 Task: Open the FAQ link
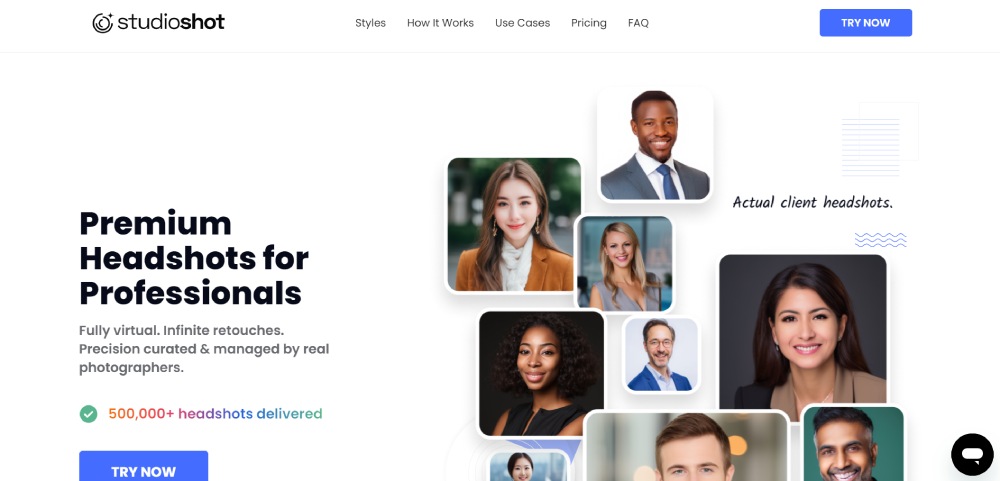(638, 23)
